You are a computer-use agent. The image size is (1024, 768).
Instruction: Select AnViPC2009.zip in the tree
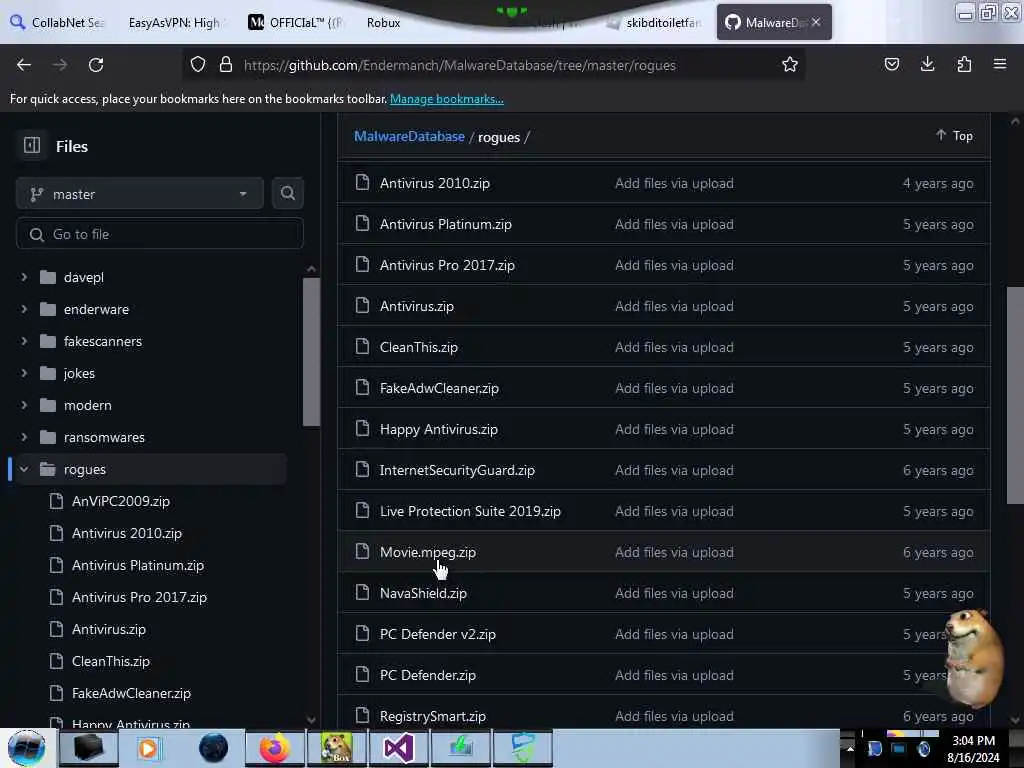tap(121, 501)
